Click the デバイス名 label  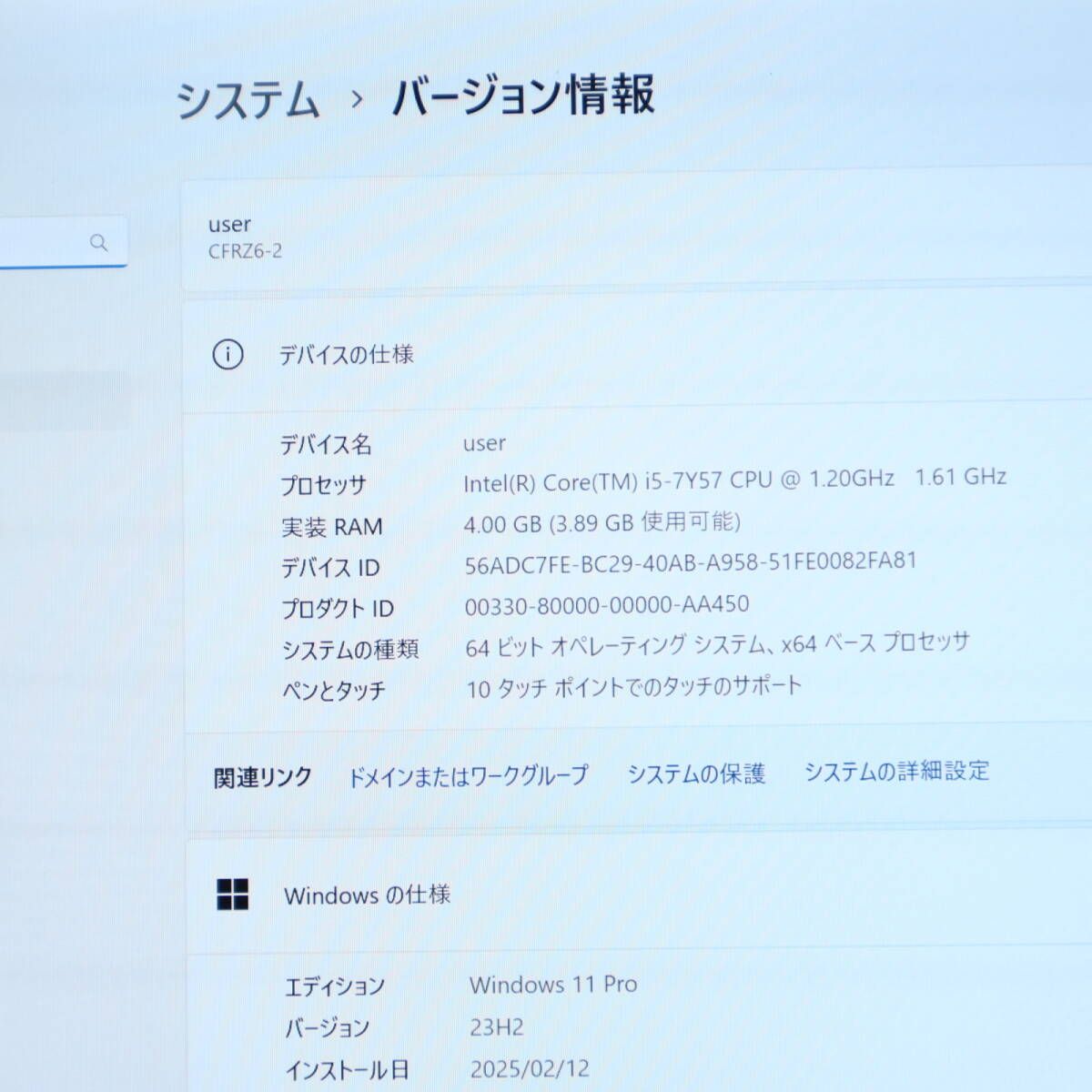point(326,444)
